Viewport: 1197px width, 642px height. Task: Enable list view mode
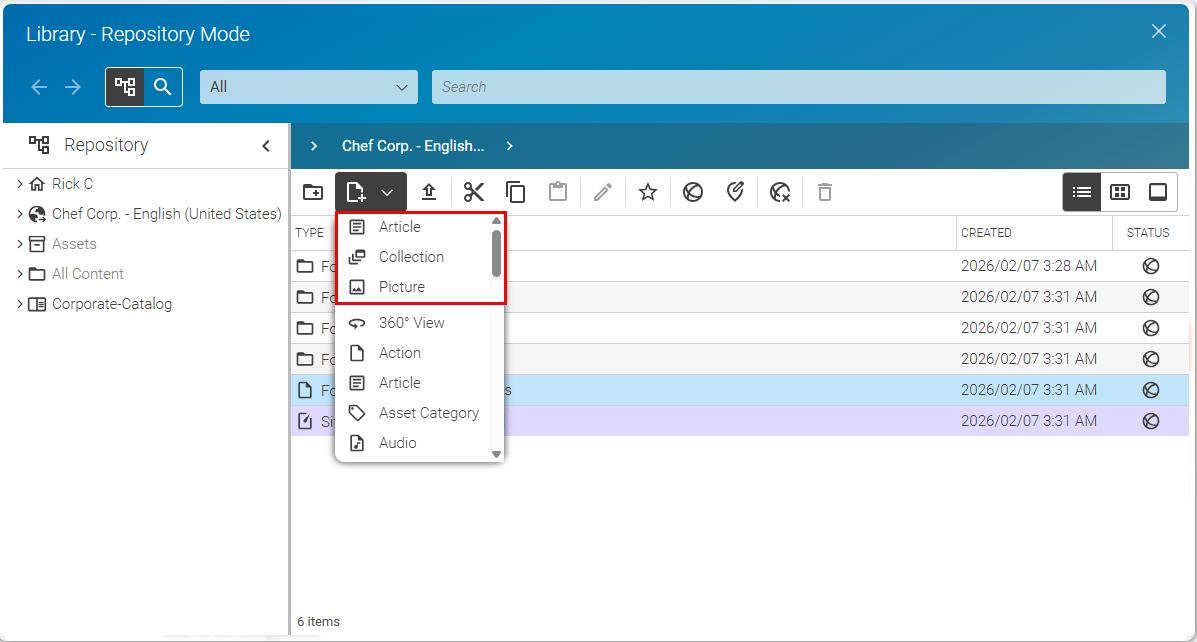tap(1081, 191)
